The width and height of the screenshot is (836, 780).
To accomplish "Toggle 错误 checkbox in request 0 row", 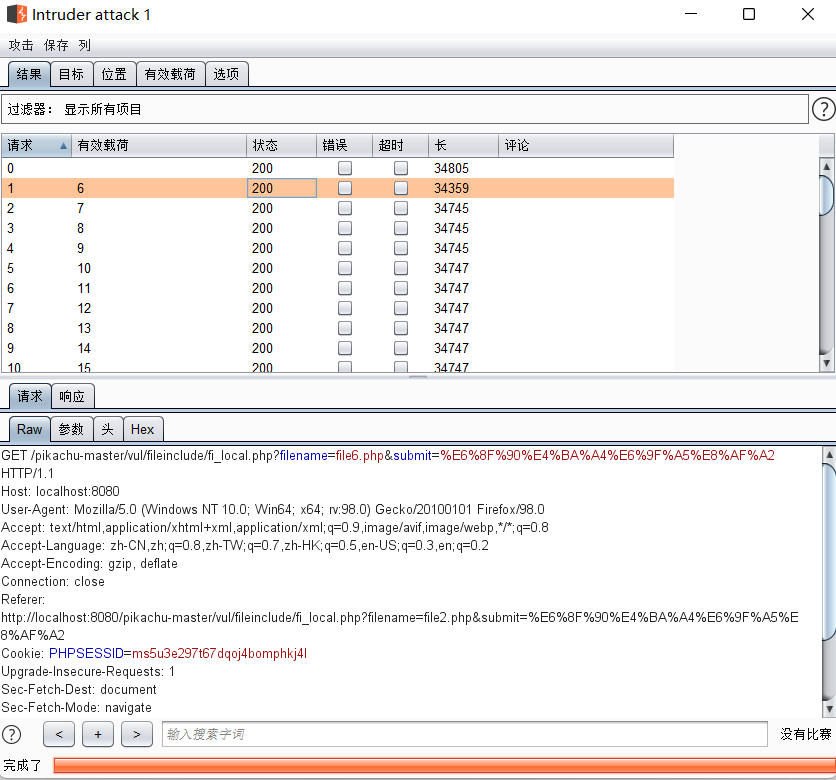I will point(344,168).
